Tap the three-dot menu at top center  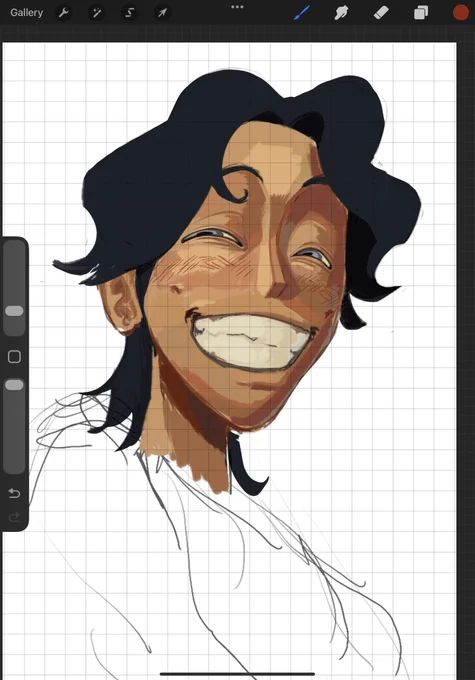[237, 7]
